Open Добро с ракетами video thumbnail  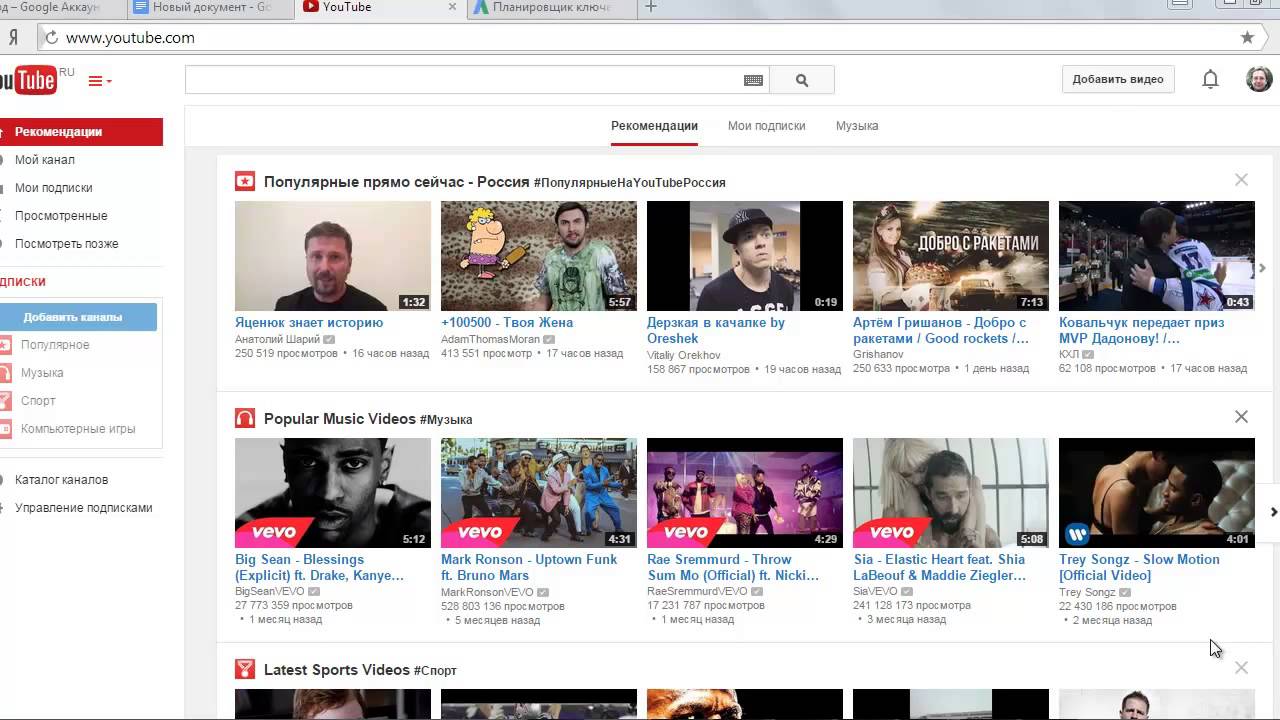(x=951, y=256)
